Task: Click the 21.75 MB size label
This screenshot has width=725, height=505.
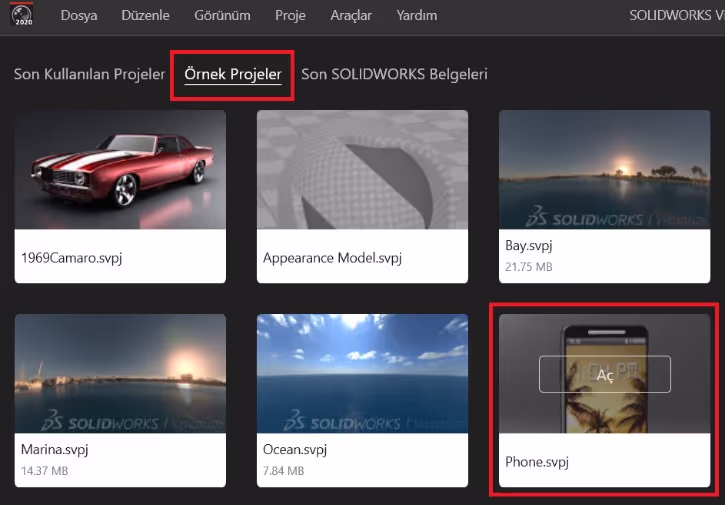Action: click(x=528, y=267)
